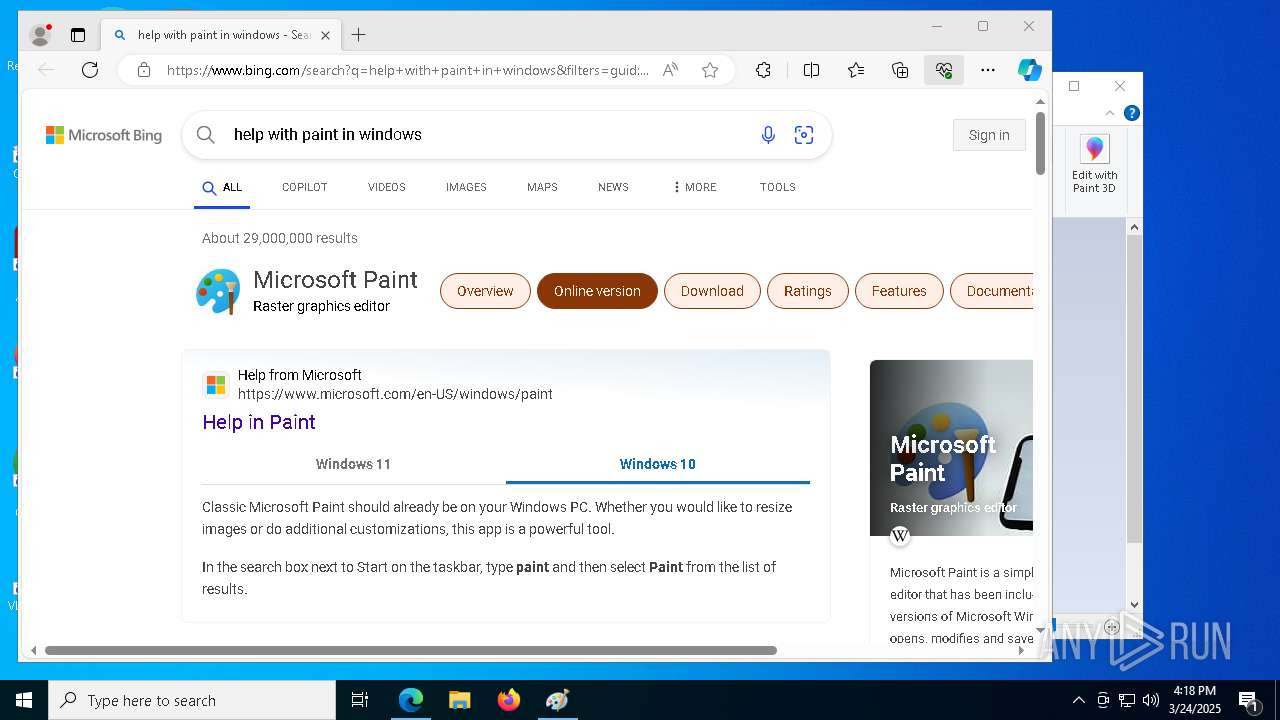Search using an image icon
The height and width of the screenshot is (720, 1280).
click(x=804, y=135)
